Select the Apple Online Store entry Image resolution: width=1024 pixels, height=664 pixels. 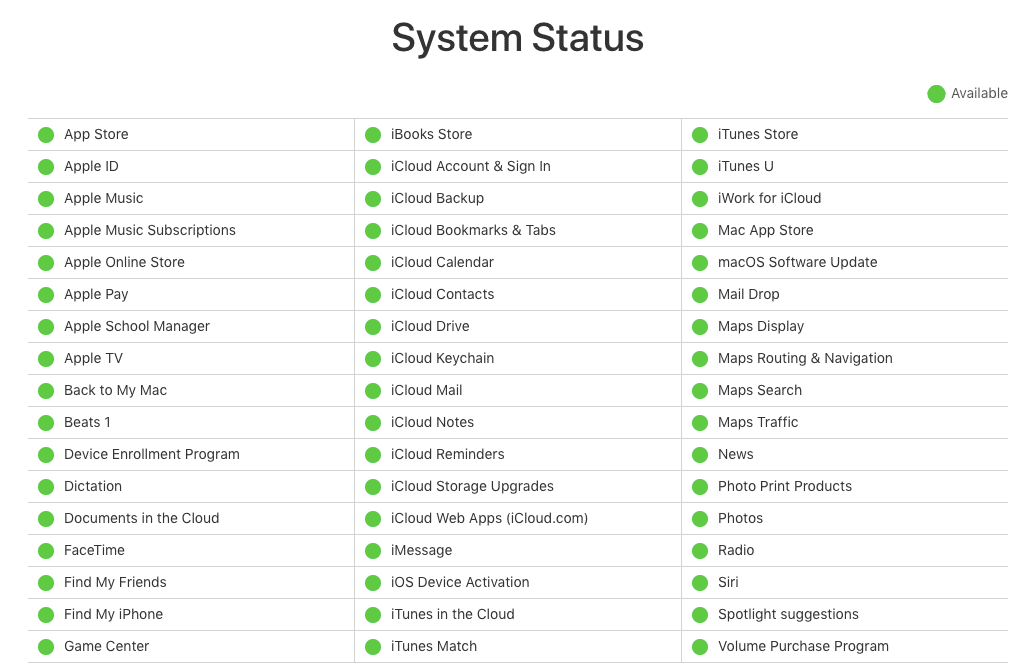[x=124, y=262]
